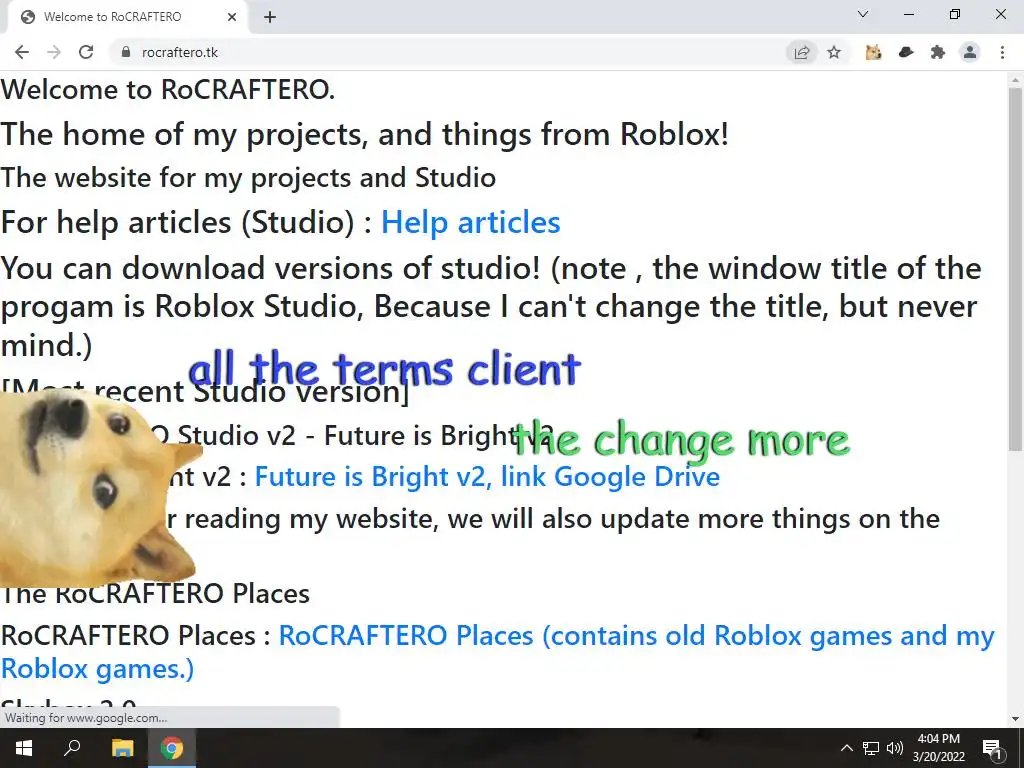Screen dimensions: 1024x768
Task: Open the volume speaker tray icon
Action: tap(895, 748)
